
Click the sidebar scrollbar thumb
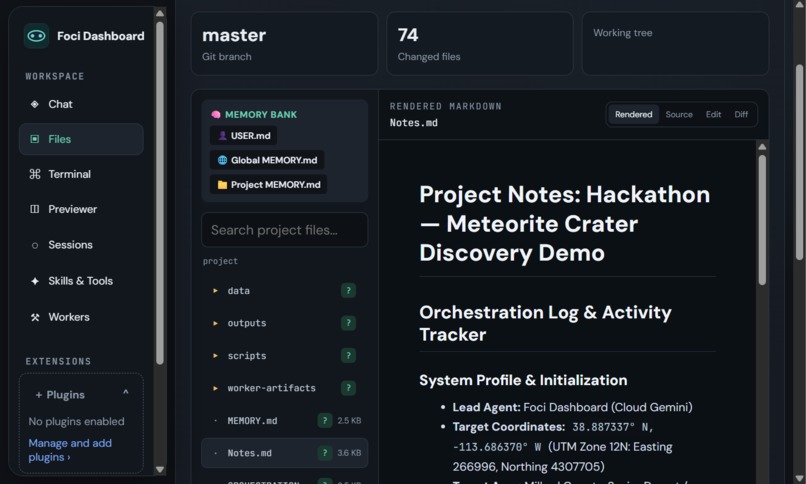(x=160, y=193)
